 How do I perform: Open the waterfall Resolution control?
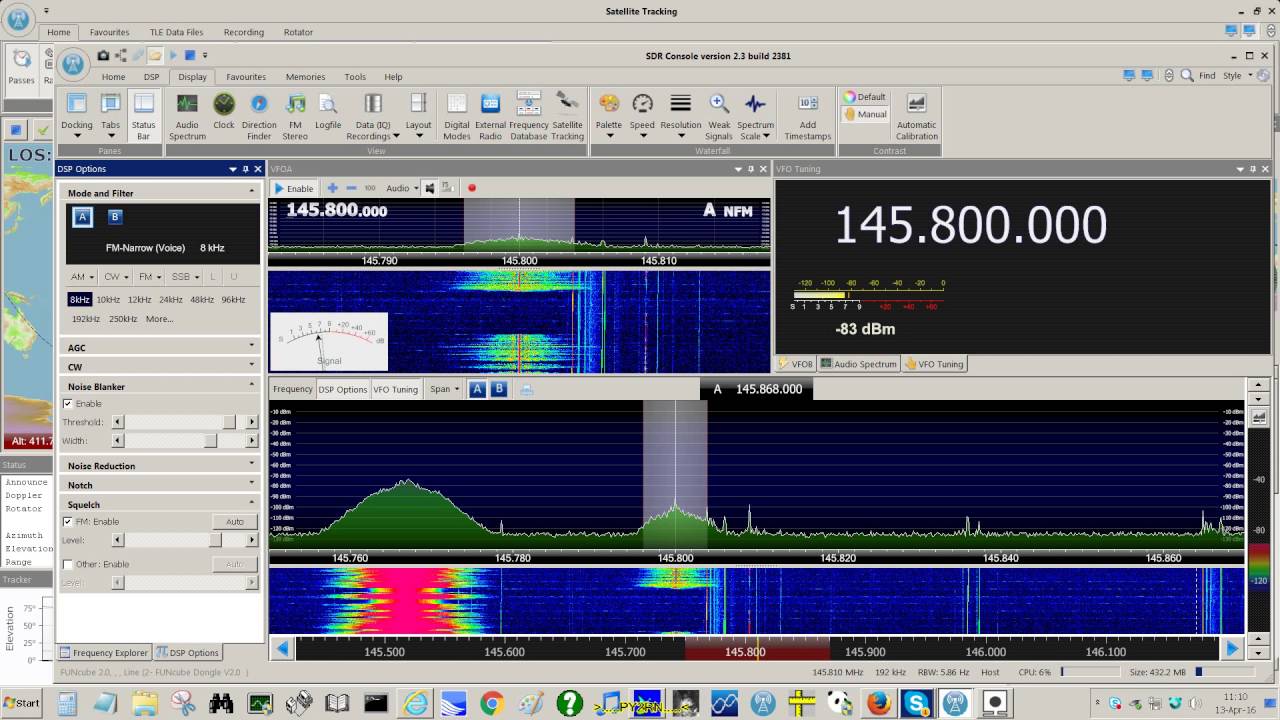pos(681,116)
